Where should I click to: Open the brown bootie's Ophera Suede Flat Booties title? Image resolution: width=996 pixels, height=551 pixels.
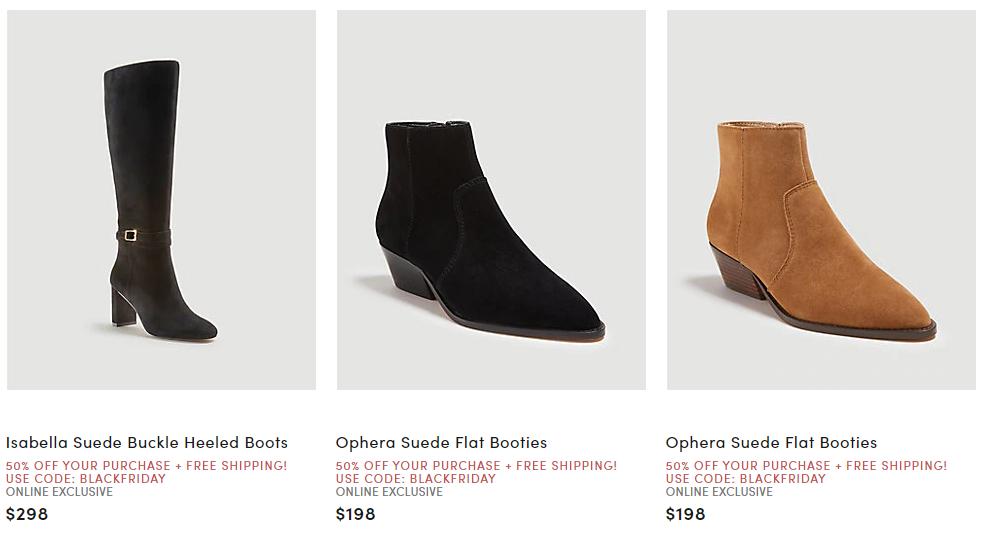point(771,442)
